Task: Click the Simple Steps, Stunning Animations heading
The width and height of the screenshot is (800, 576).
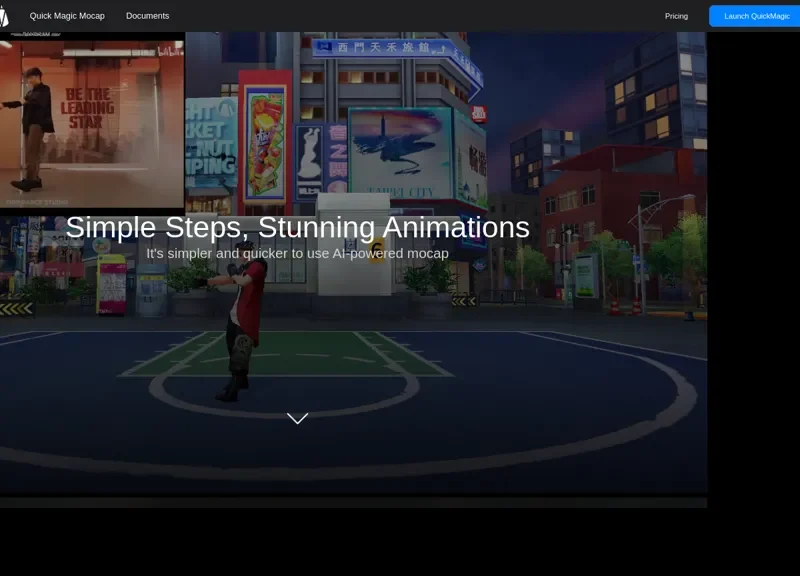Action: 297,228
